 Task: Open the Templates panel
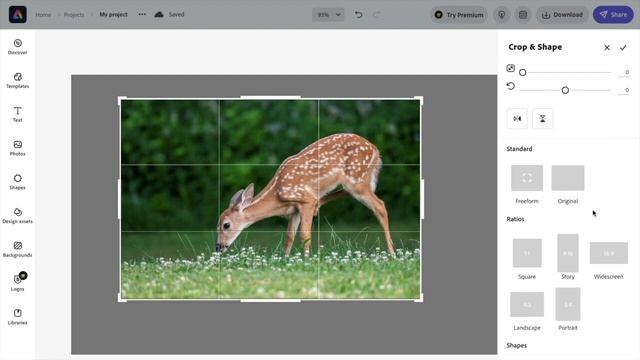18,80
